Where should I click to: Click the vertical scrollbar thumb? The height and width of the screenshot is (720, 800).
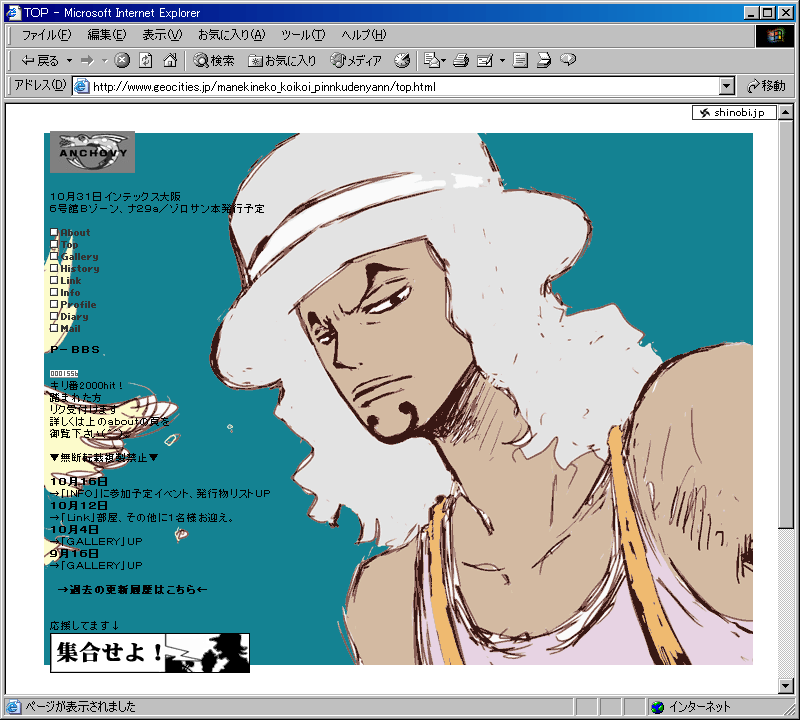click(786, 325)
